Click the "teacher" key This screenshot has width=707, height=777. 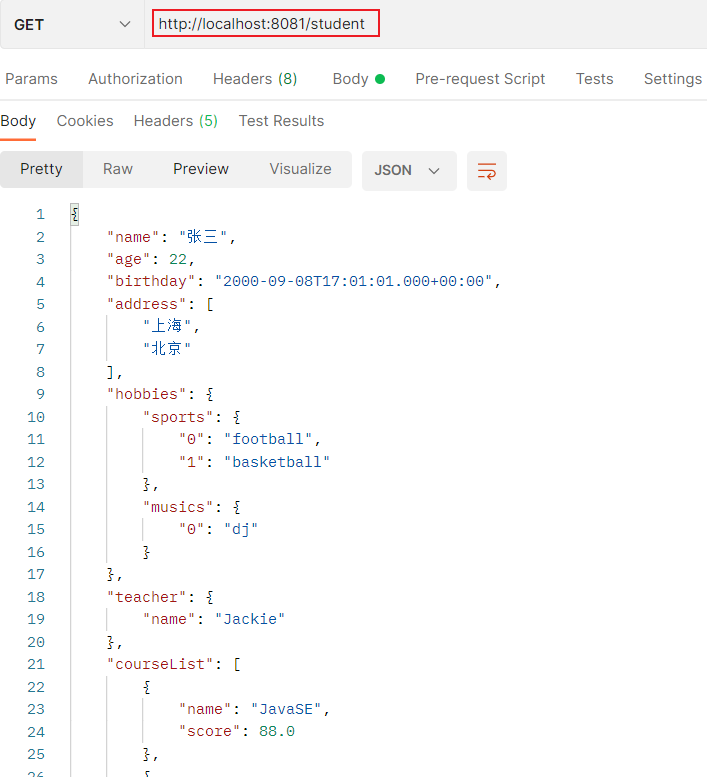[146, 597]
